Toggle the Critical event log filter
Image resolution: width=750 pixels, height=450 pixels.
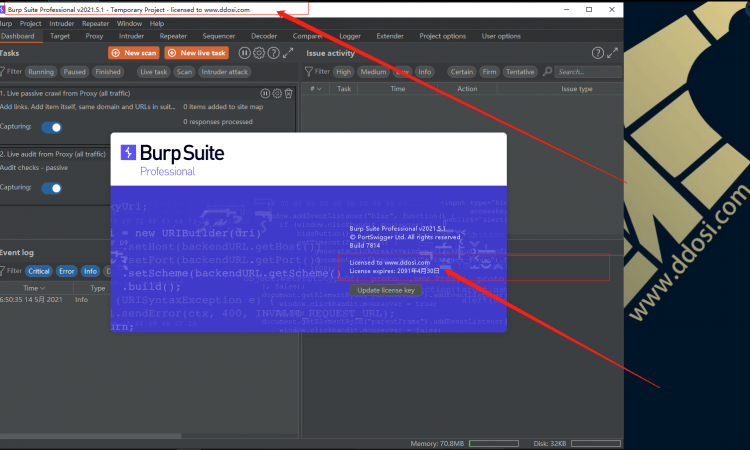click(39, 271)
